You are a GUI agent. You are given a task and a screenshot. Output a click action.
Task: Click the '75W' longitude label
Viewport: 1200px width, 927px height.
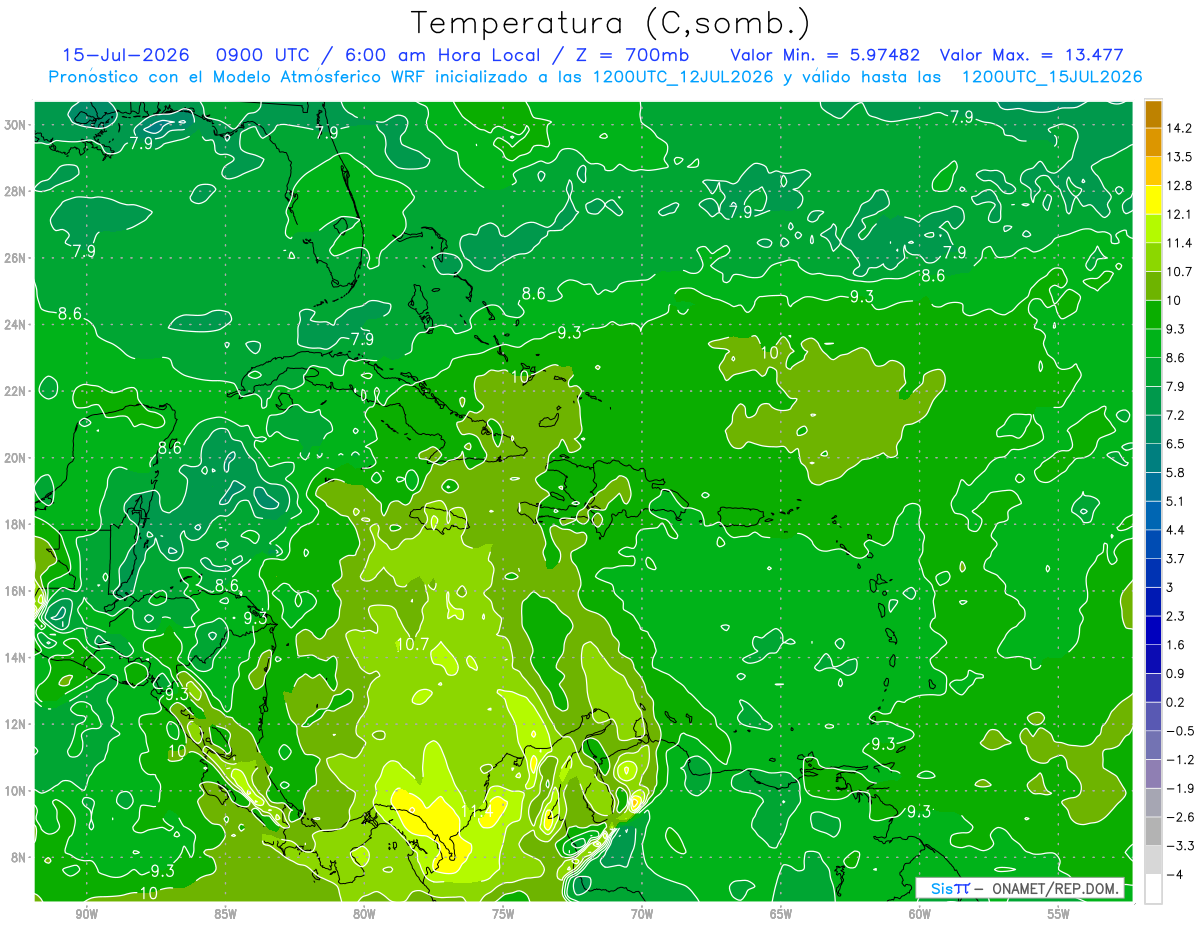pos(503,914)
